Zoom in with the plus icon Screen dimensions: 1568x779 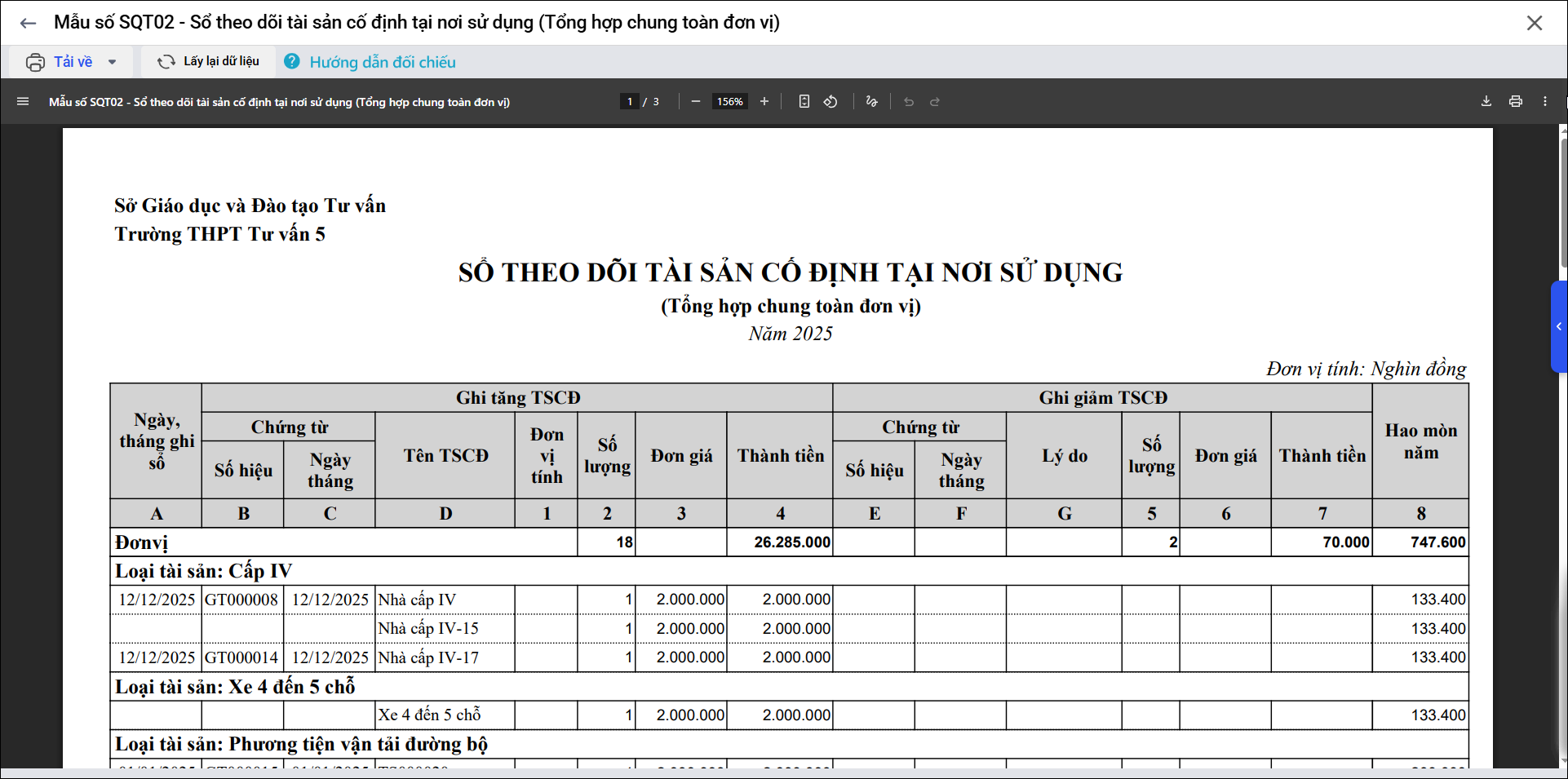(764, 102)
